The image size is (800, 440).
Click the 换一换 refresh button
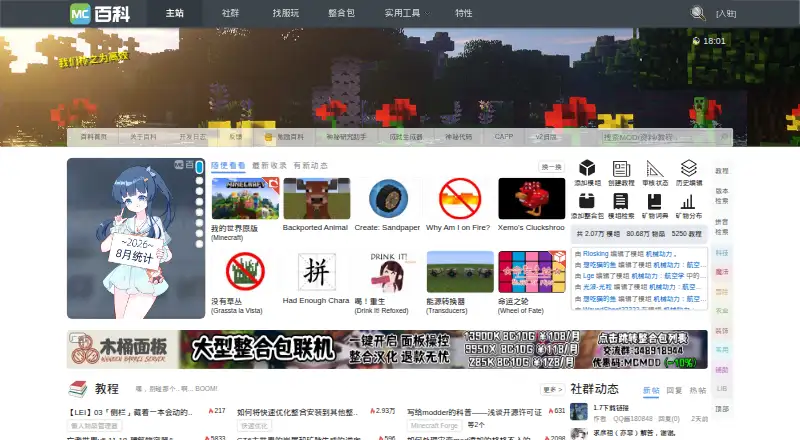[552, 167]
